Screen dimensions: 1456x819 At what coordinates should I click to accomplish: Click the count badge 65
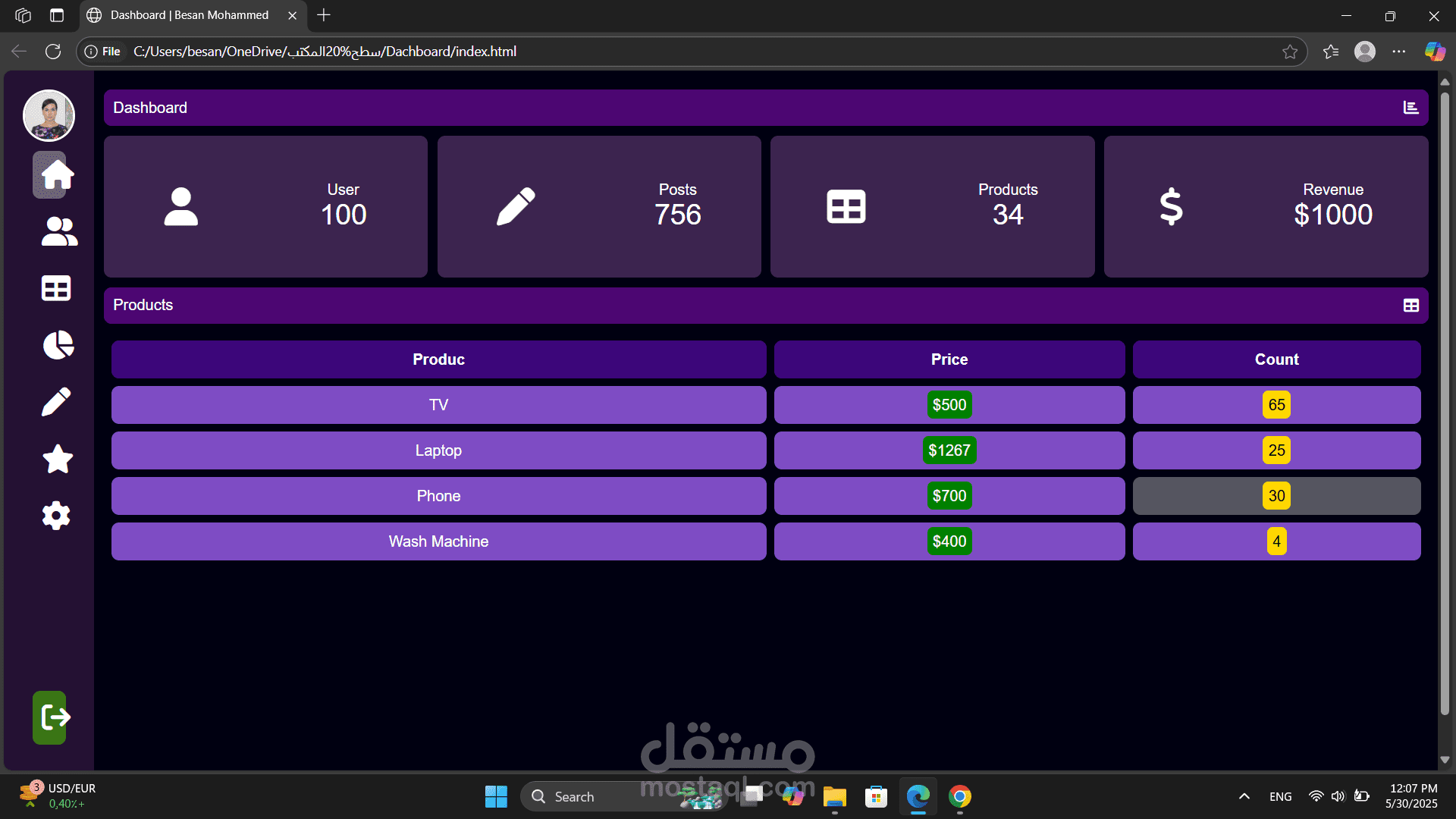(x=1277, y=405)
